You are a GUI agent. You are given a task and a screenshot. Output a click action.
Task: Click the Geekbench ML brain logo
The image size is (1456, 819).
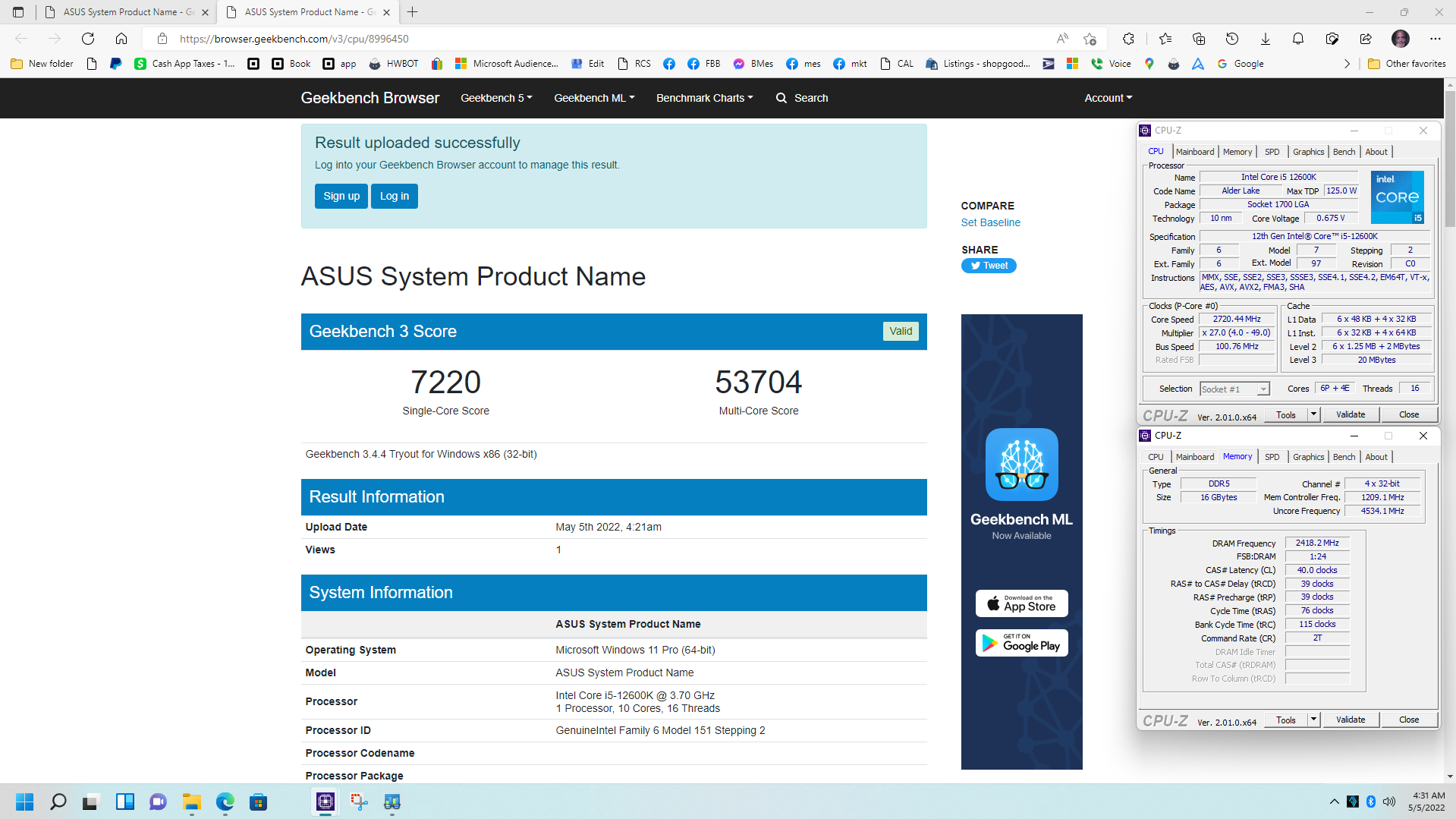coord(1021,465)
